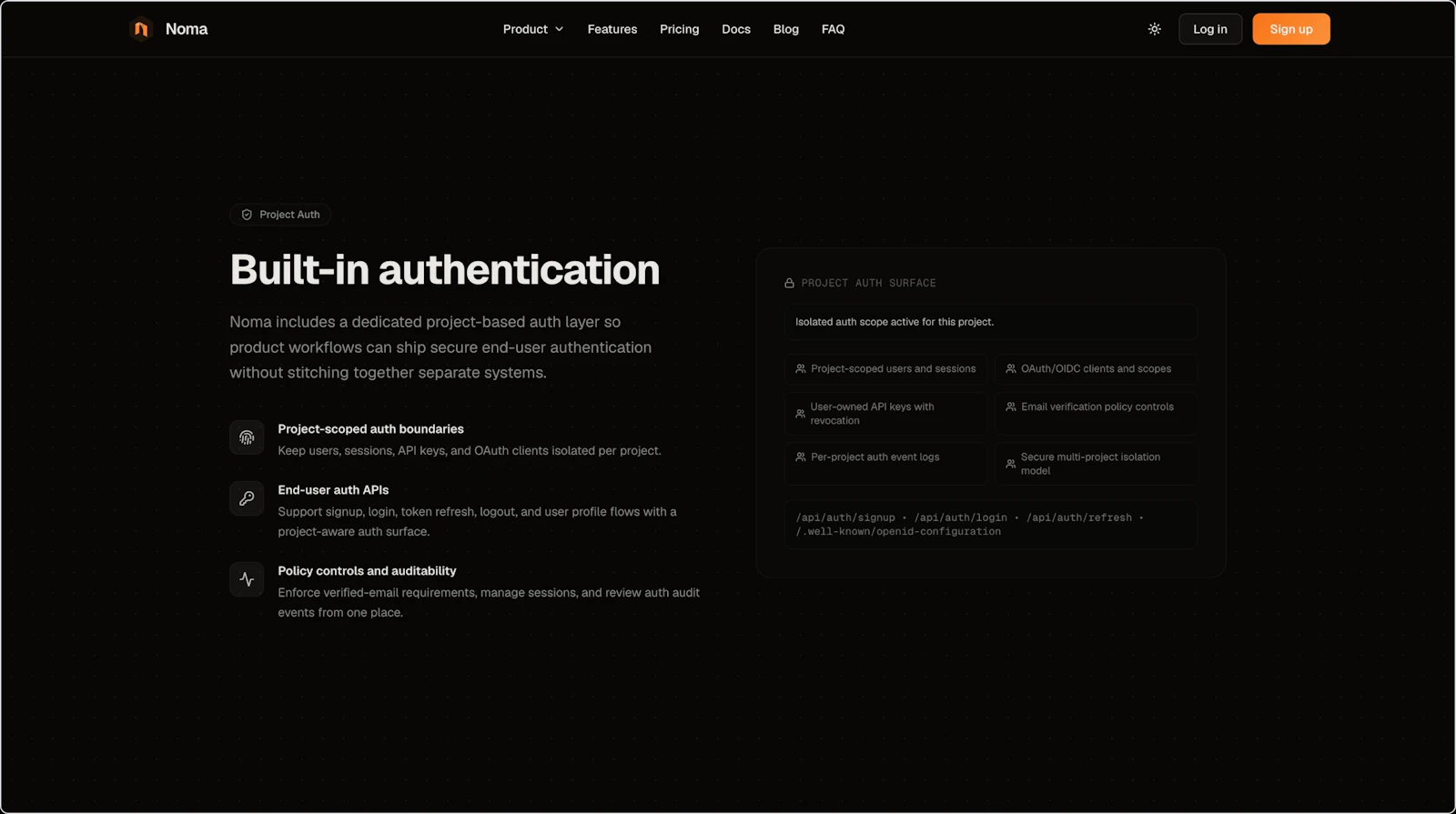Click the Project Auth badge
1456x814 pixels.
click(x=280, y=215)
